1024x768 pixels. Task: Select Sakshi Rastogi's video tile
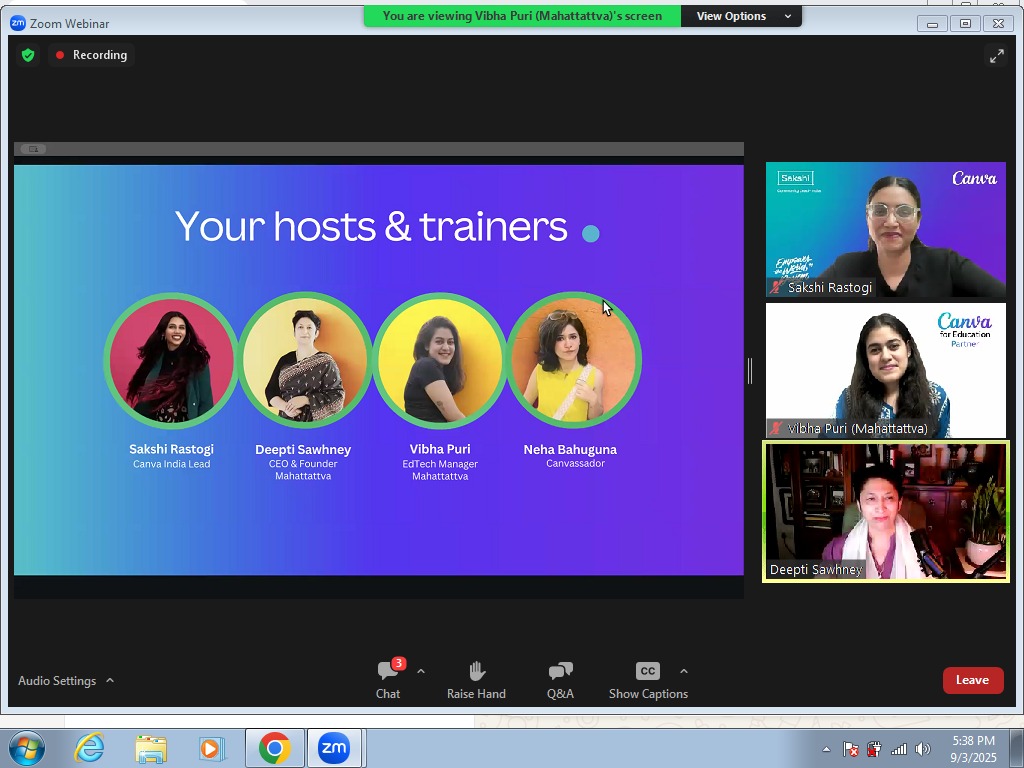(886, 229)
